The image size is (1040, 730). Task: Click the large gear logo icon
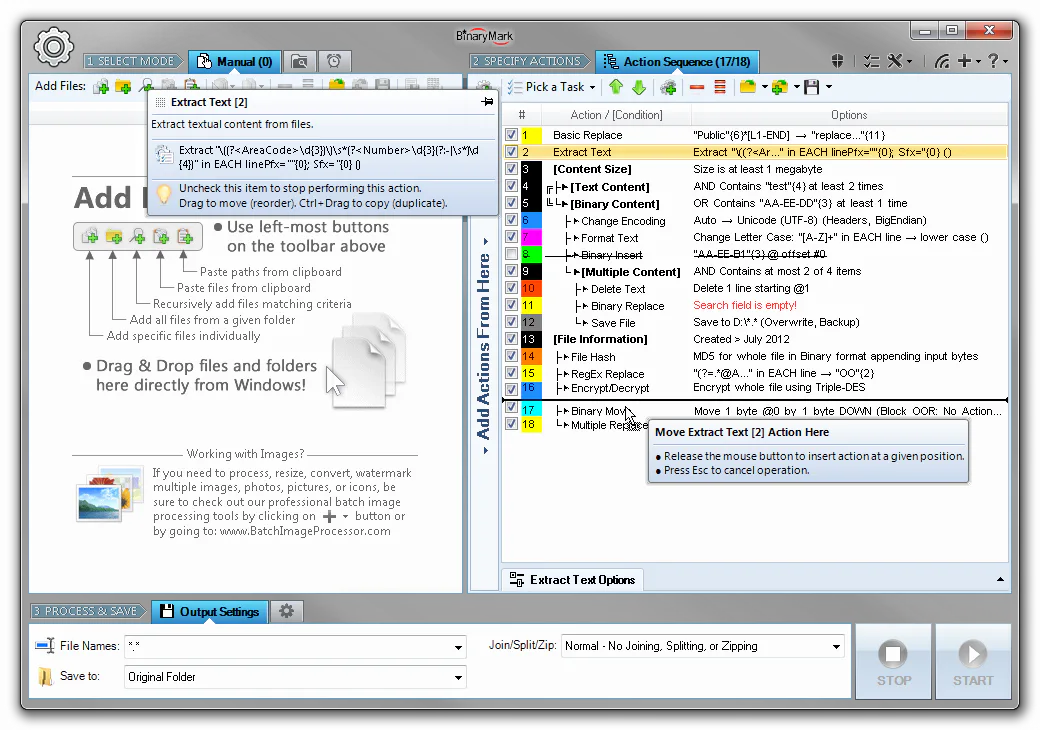coord(53,46)
